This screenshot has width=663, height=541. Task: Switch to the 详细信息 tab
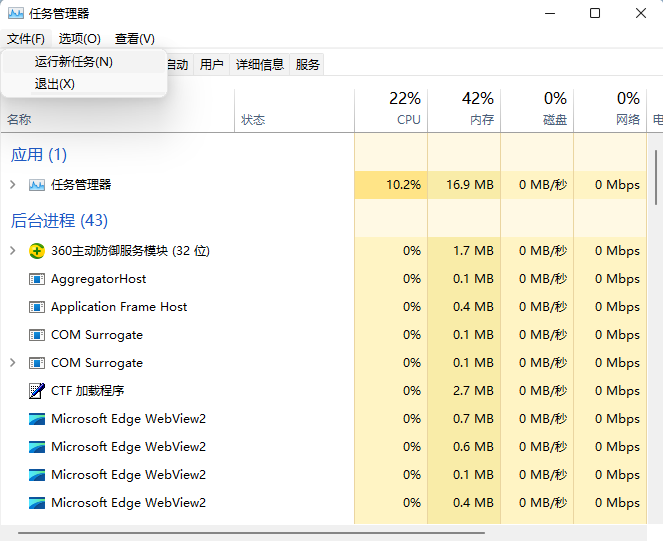pyautogui.click(x=260, y=65)
